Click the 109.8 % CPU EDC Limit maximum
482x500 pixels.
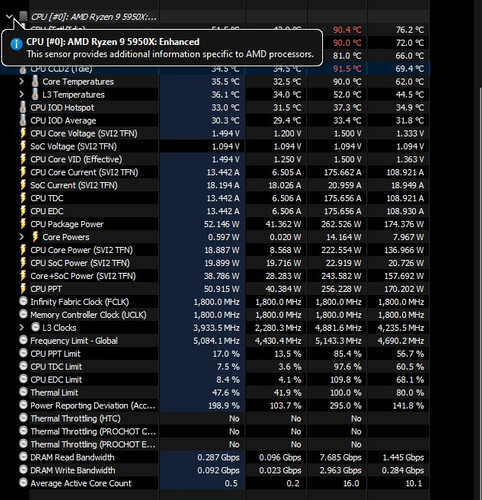[x=346, y=379]
